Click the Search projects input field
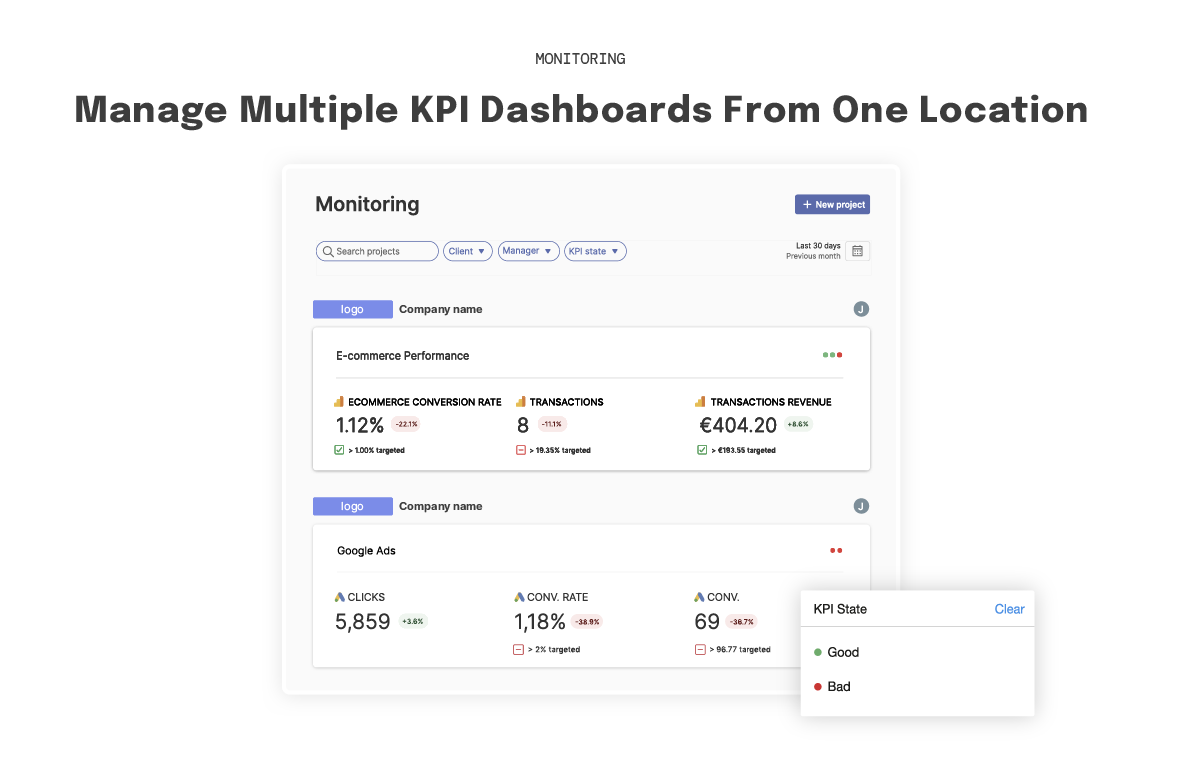1183x757 pixels. (378, 251)
